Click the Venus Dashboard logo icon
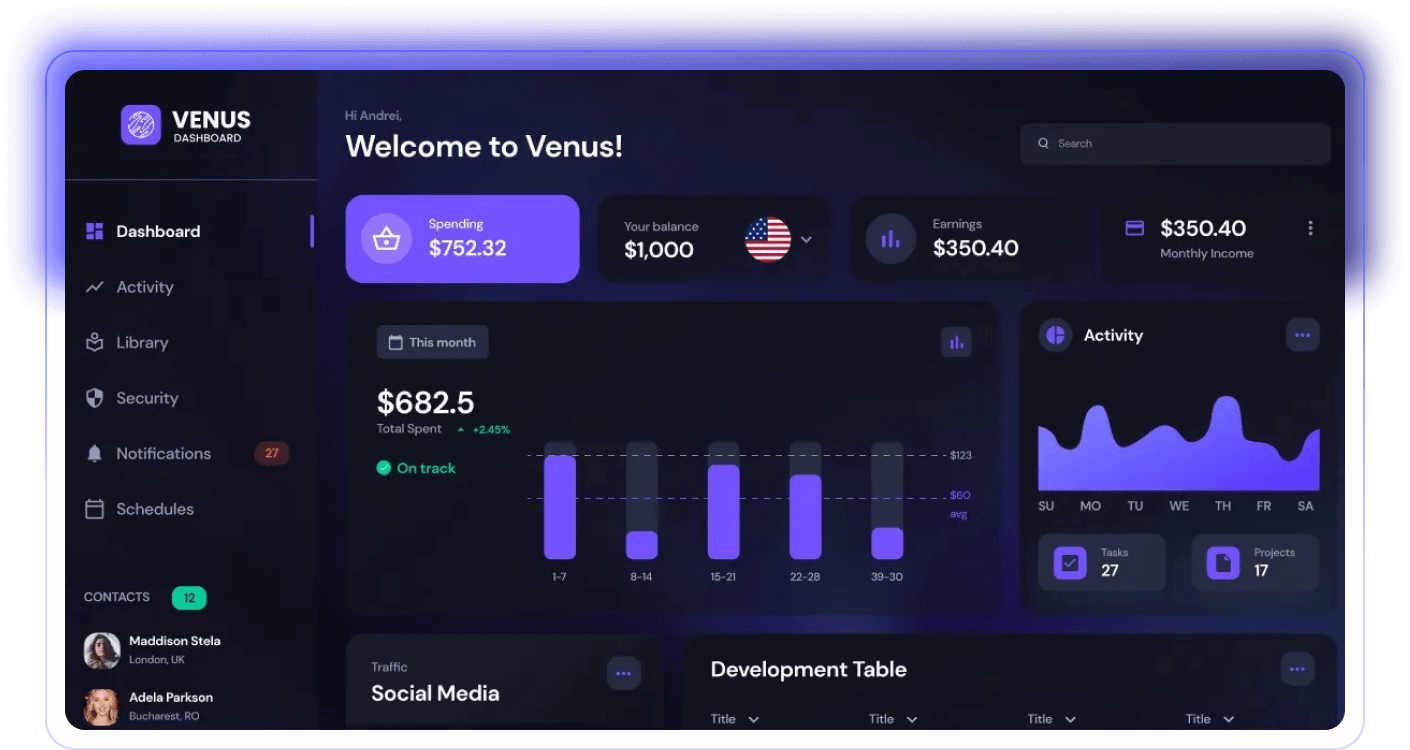The image size is (1410, 750). tap(141, 125)
